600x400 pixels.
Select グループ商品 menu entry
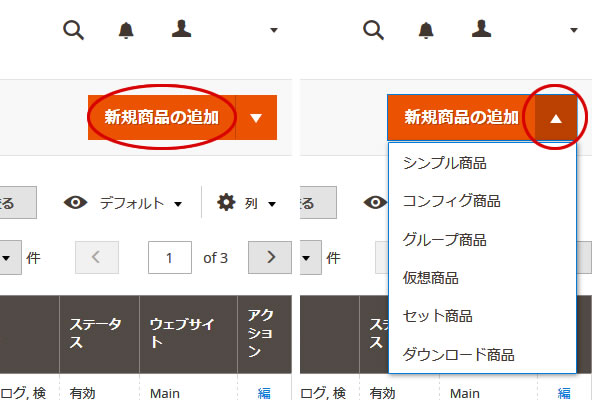(444, 239)
